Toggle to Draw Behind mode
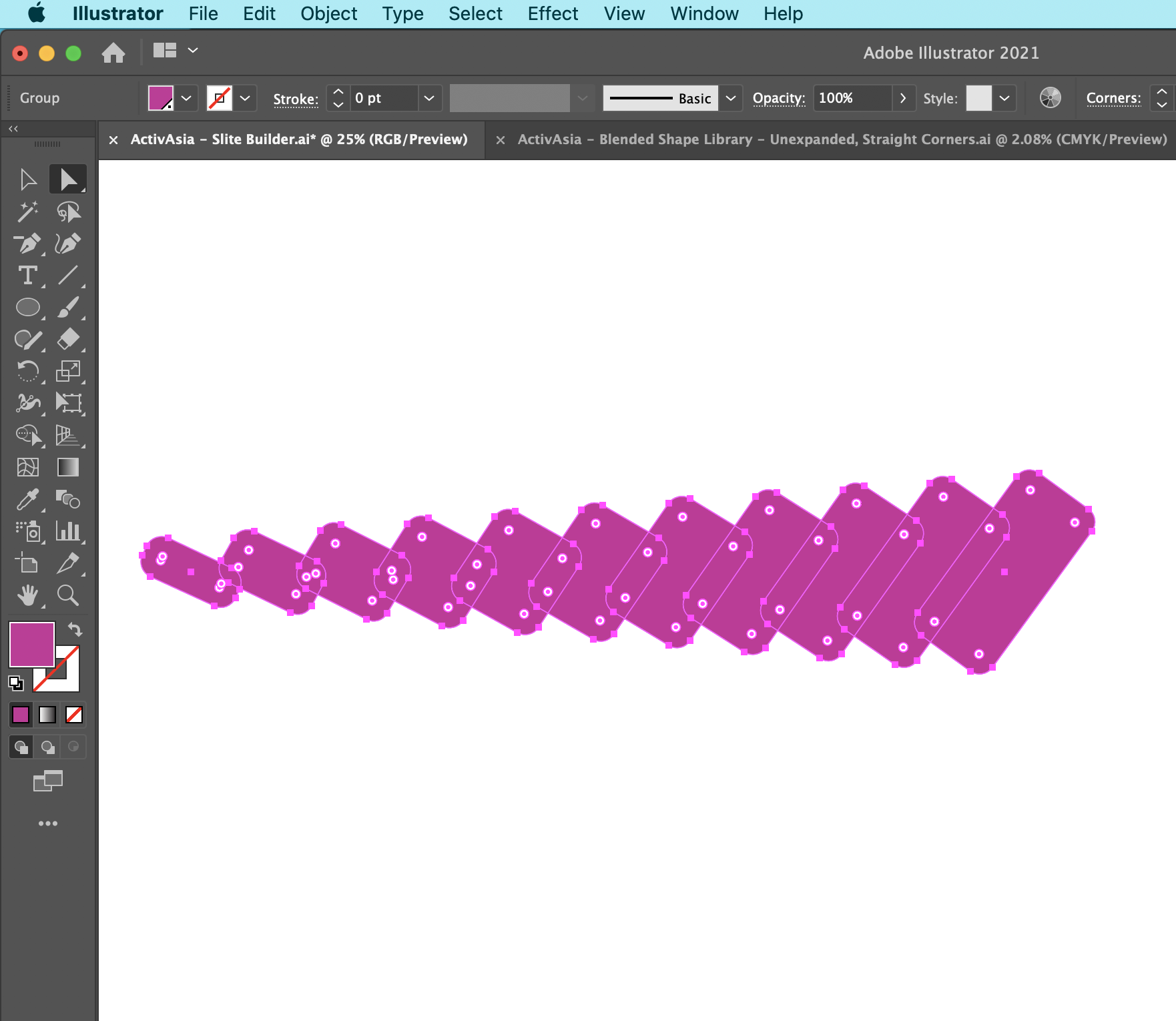 coord(47,747)
